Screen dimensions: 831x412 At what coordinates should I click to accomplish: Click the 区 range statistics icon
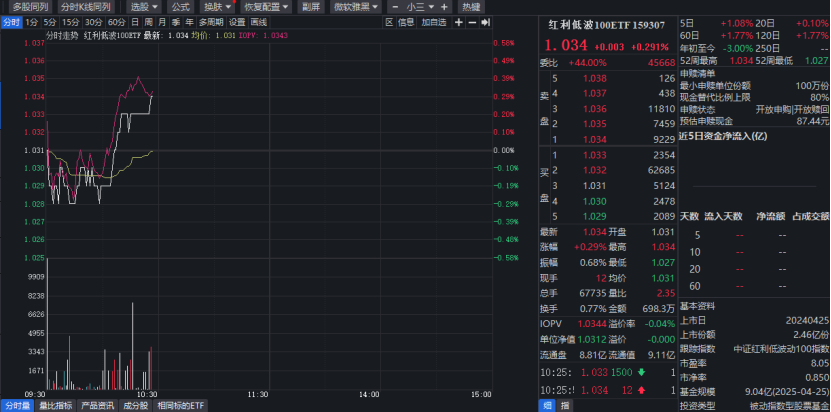point(390,22)
